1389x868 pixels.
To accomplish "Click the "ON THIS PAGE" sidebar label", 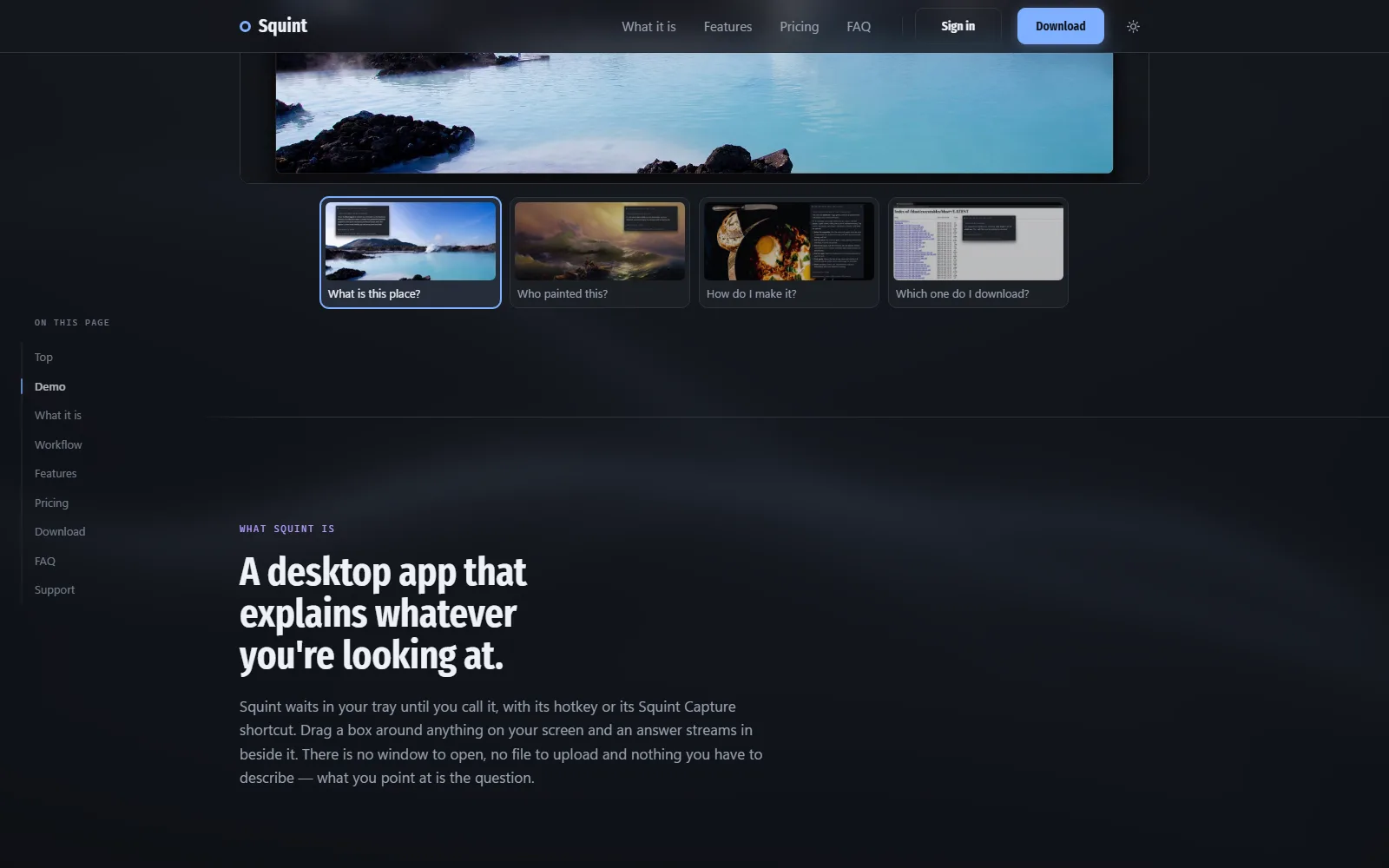I will (x=72, y=323).
